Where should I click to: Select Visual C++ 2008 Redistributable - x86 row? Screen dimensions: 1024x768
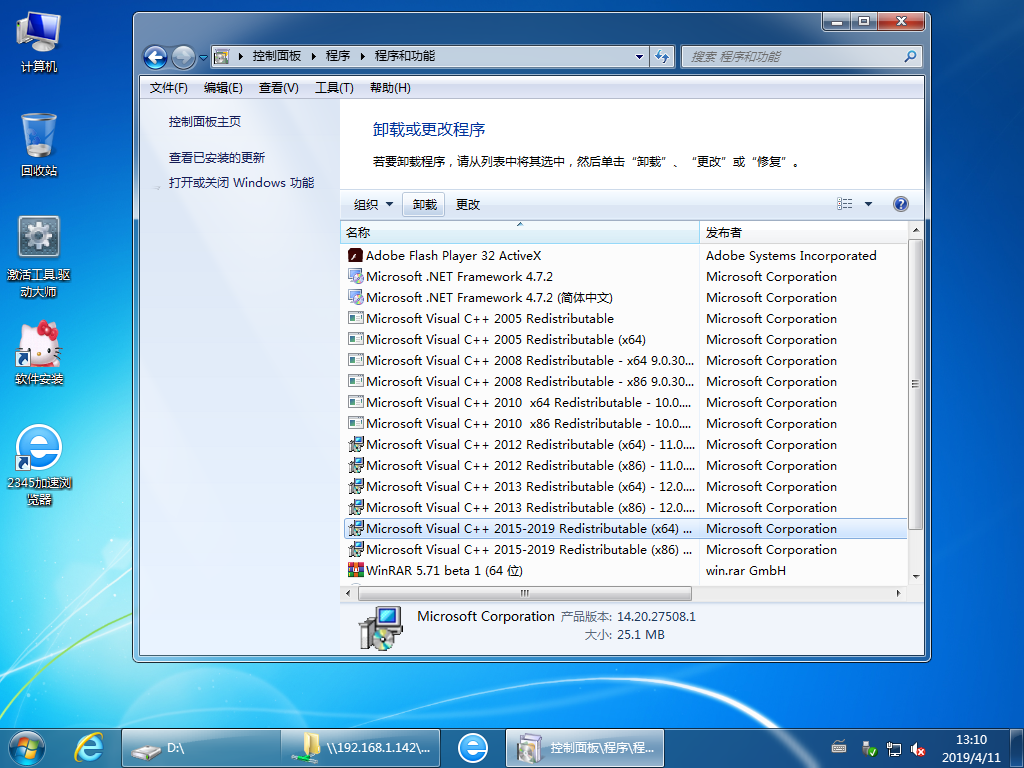pos(625,381)
